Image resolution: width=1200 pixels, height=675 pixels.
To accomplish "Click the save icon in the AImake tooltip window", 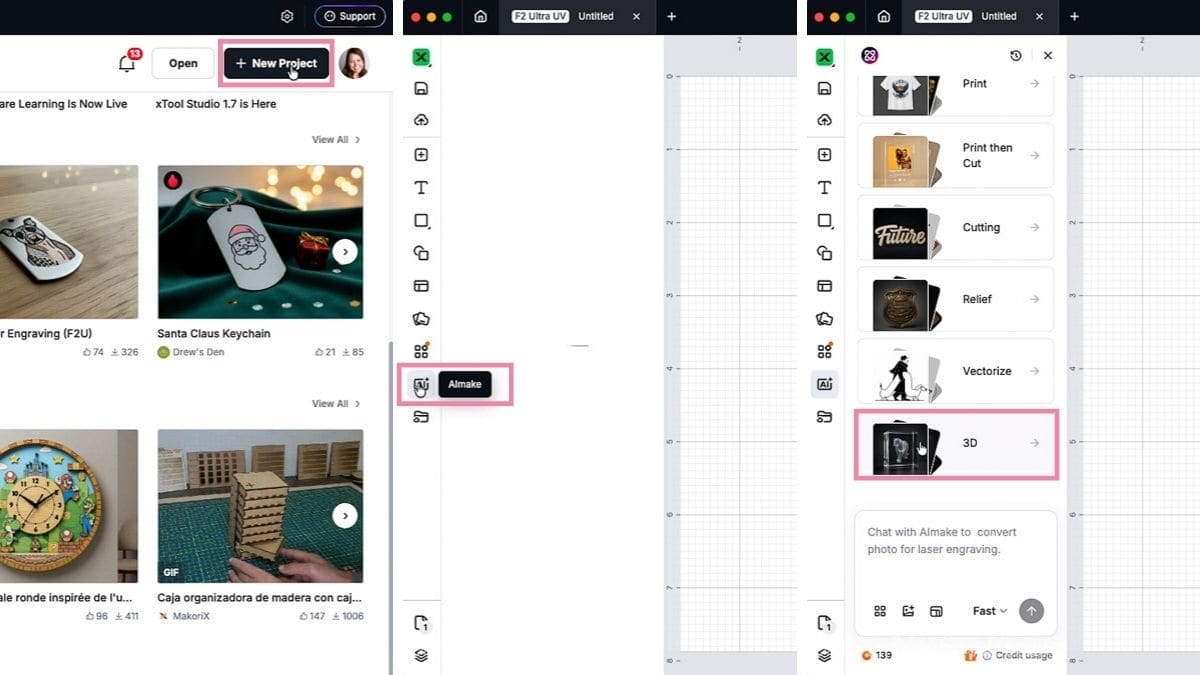I will pyautogui.click(x=421, y=89).
